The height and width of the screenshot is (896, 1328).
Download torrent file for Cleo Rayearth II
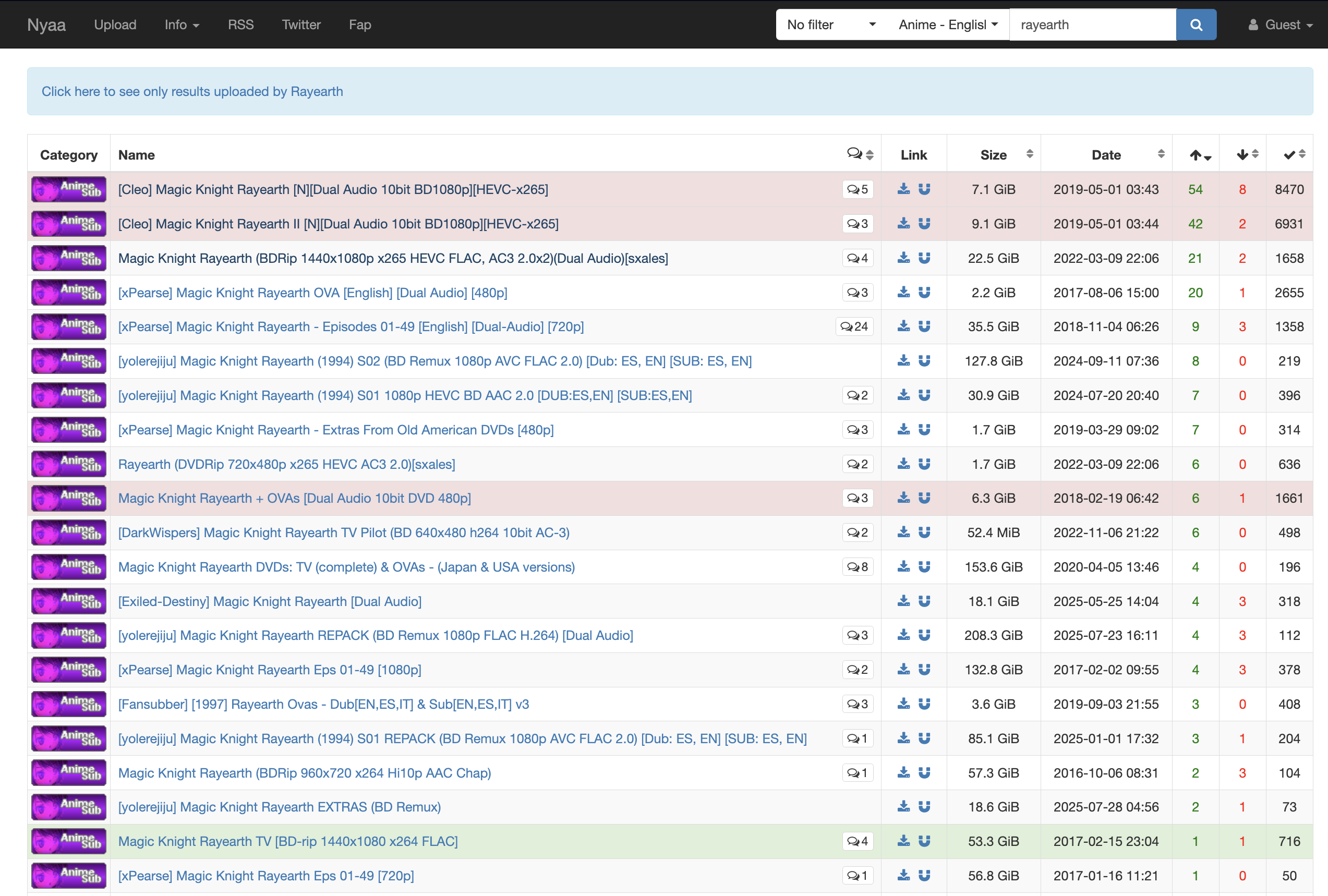click(903, 223)
